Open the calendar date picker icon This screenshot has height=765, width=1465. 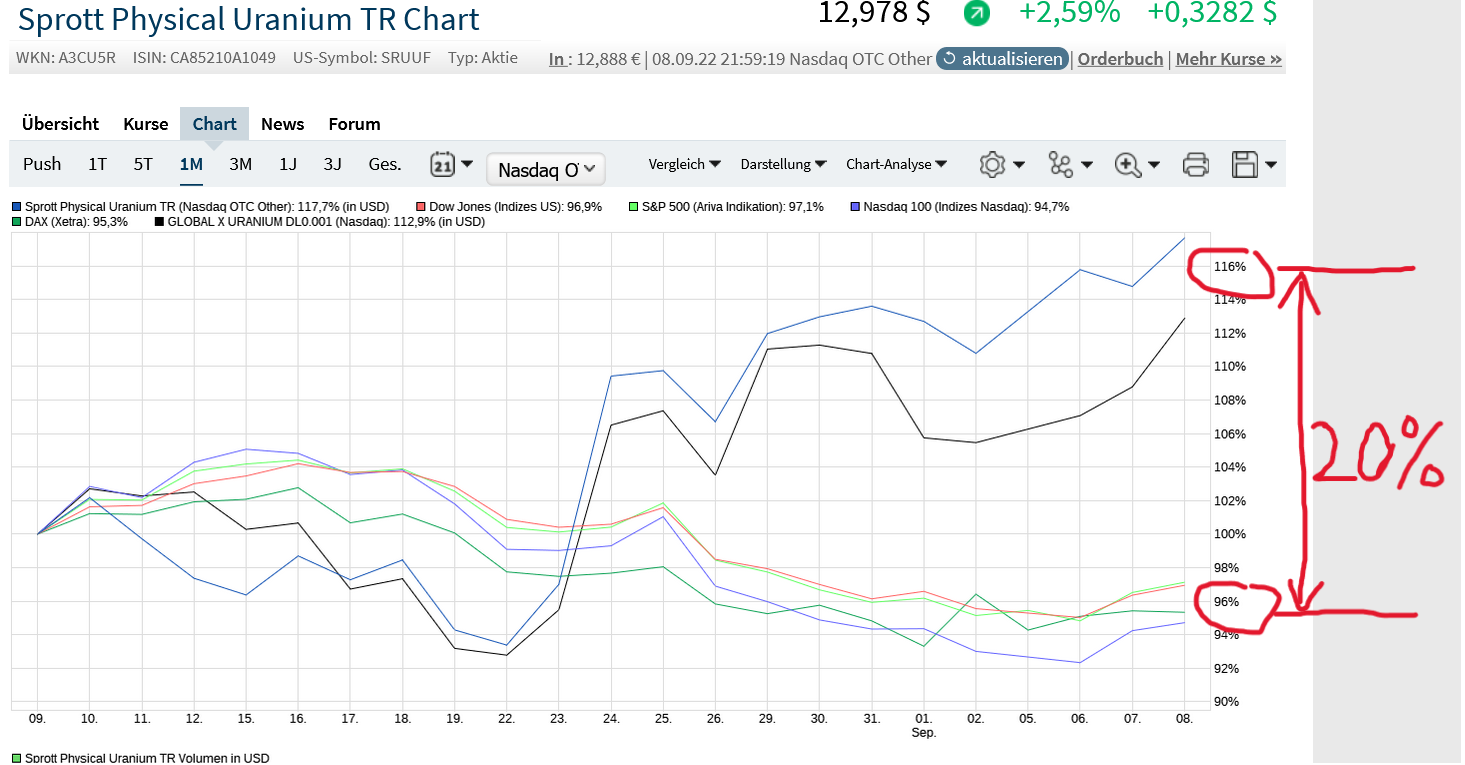tap(443, 165)
